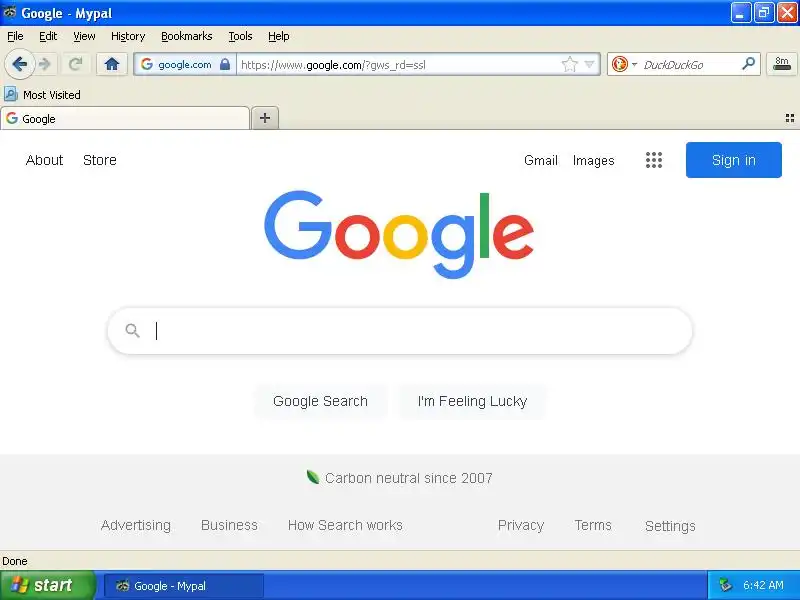This screenshot has width=800, height=600.
Task: Click Google - Mypal taskbar button
Action: click(x=184, y=586)
